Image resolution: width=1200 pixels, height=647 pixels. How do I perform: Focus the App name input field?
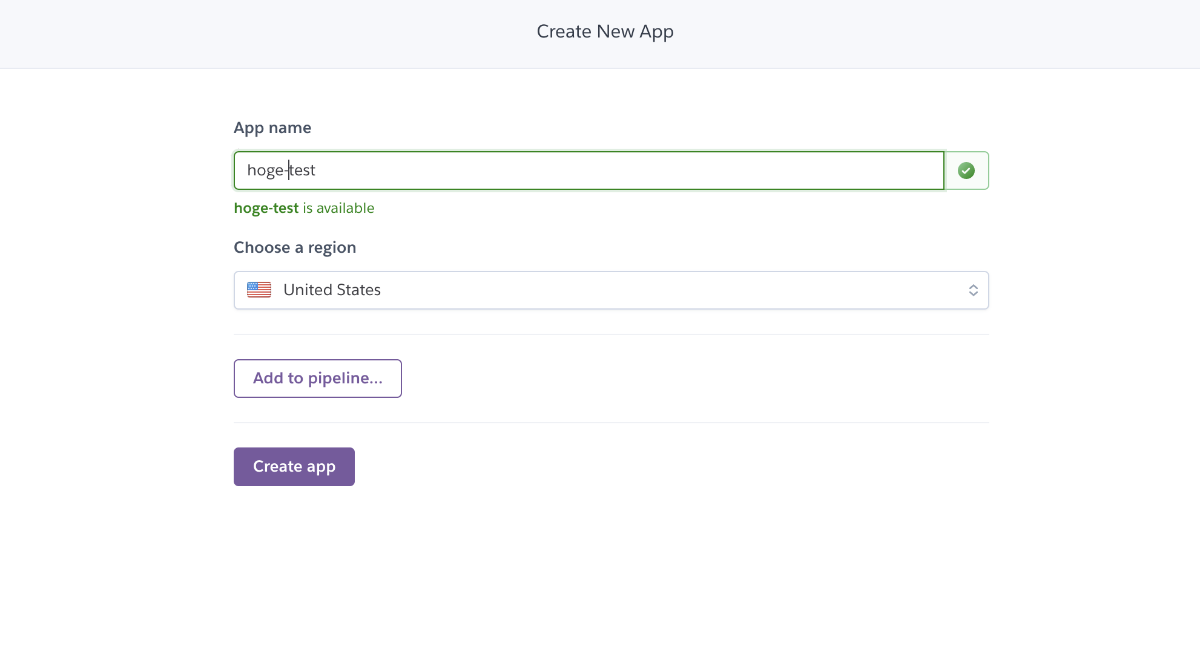click(588, 171)
